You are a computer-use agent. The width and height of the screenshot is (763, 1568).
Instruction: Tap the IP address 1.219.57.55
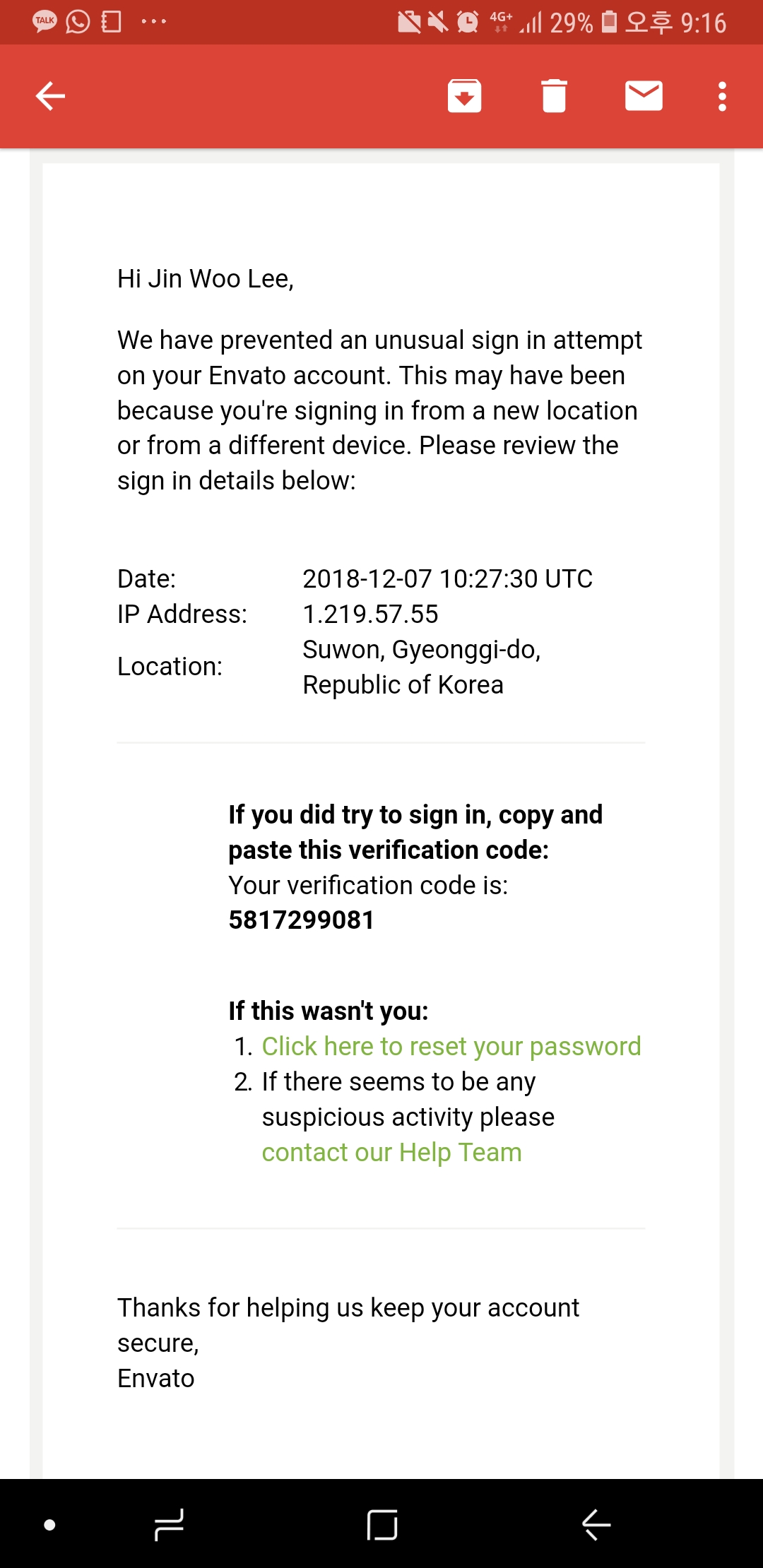(370, 614)
